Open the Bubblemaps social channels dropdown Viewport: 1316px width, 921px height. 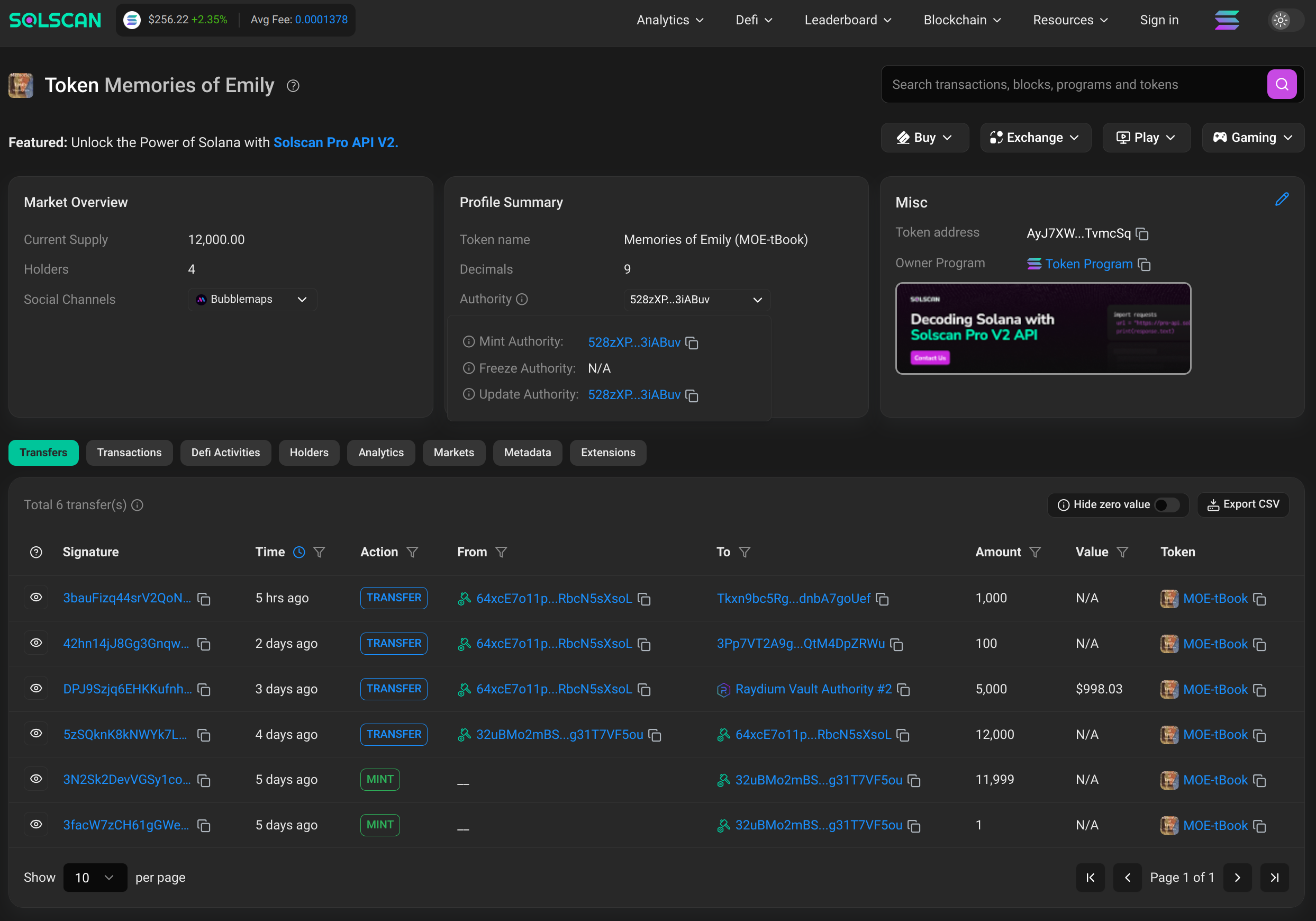pyautogui.click(x=252, y=300)
